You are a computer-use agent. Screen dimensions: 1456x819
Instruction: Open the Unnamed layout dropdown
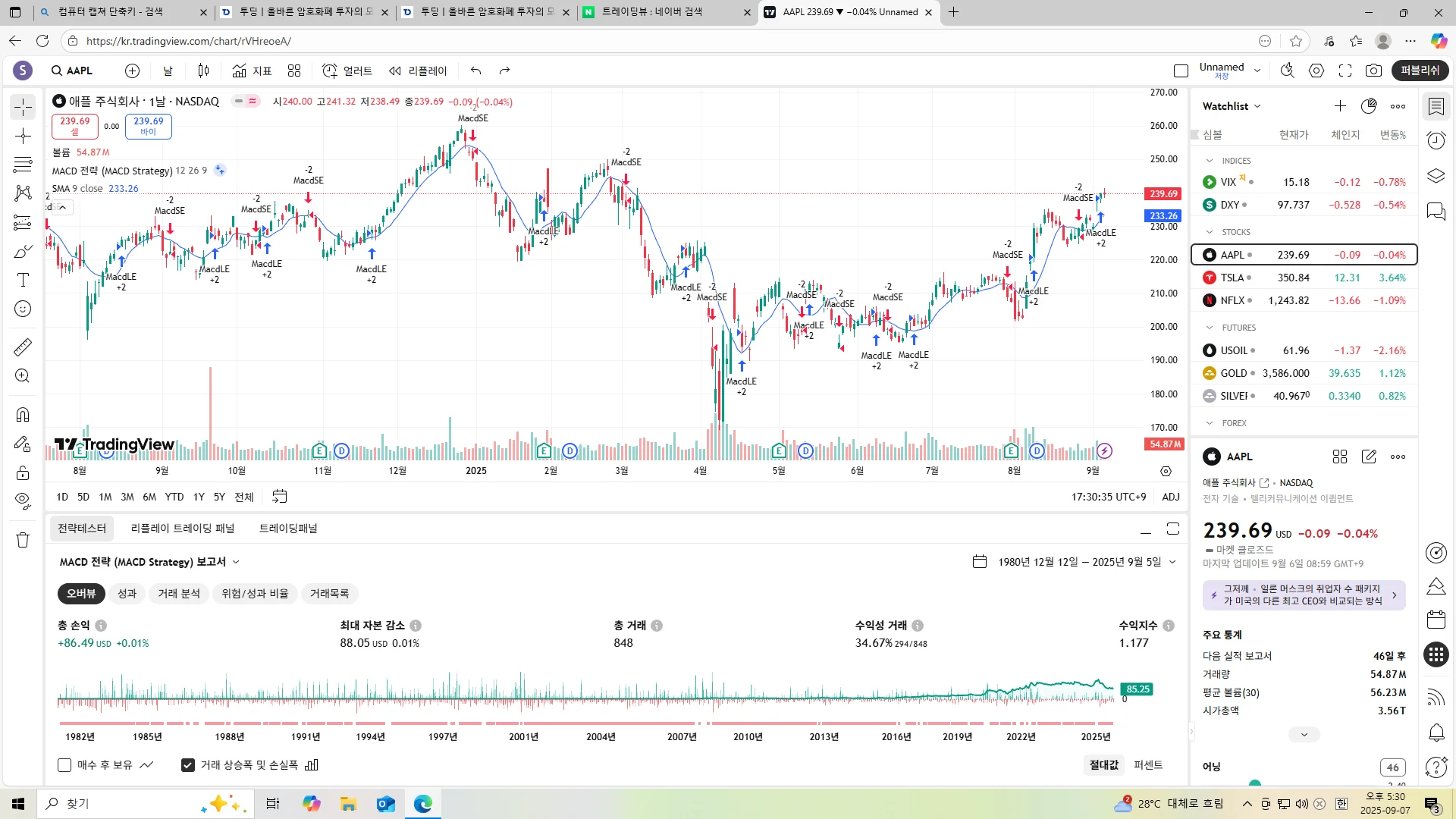[x=1257, y=71]
